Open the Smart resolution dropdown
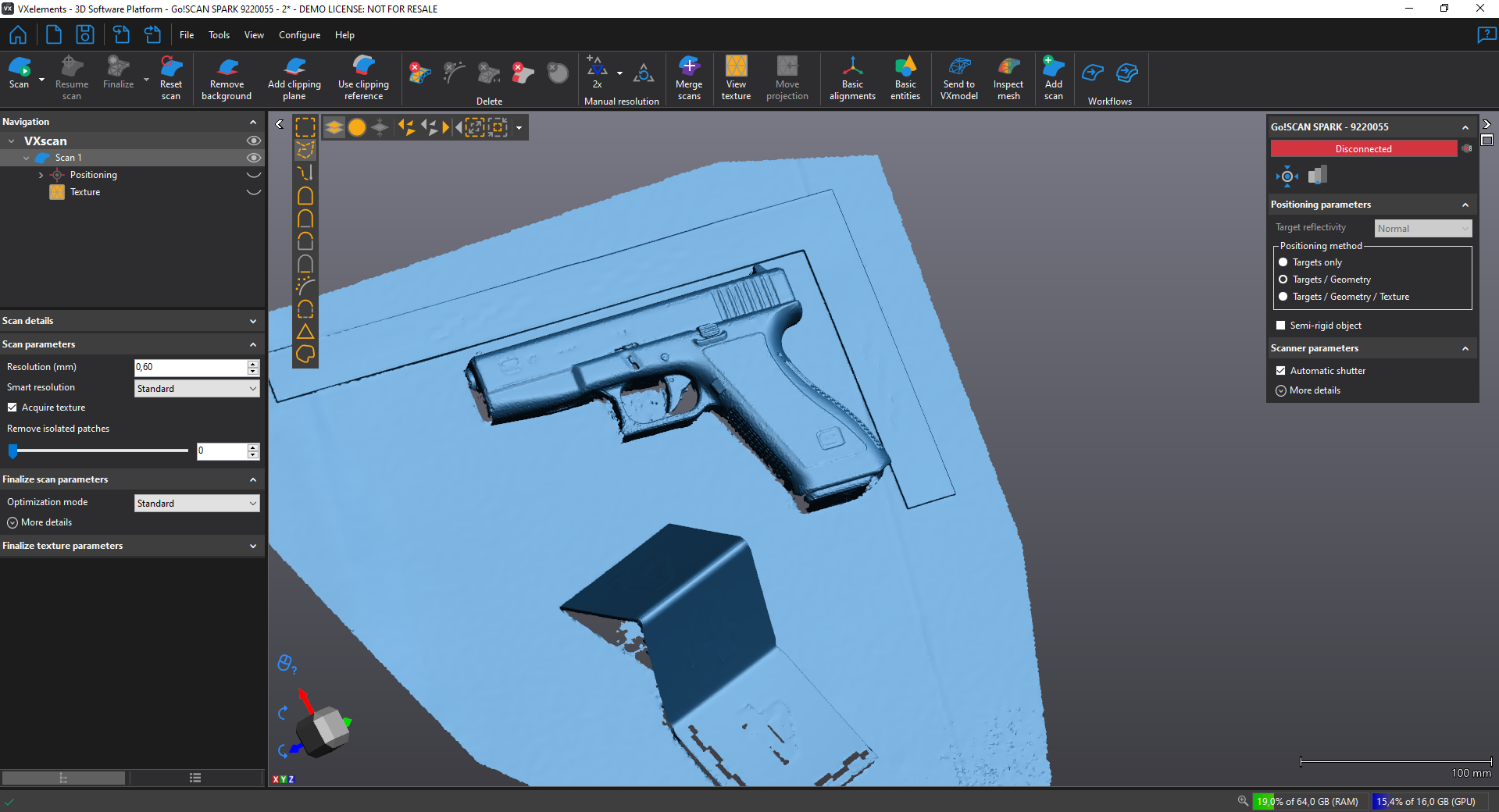This screenshot has height=812, width=1499. 196,389
